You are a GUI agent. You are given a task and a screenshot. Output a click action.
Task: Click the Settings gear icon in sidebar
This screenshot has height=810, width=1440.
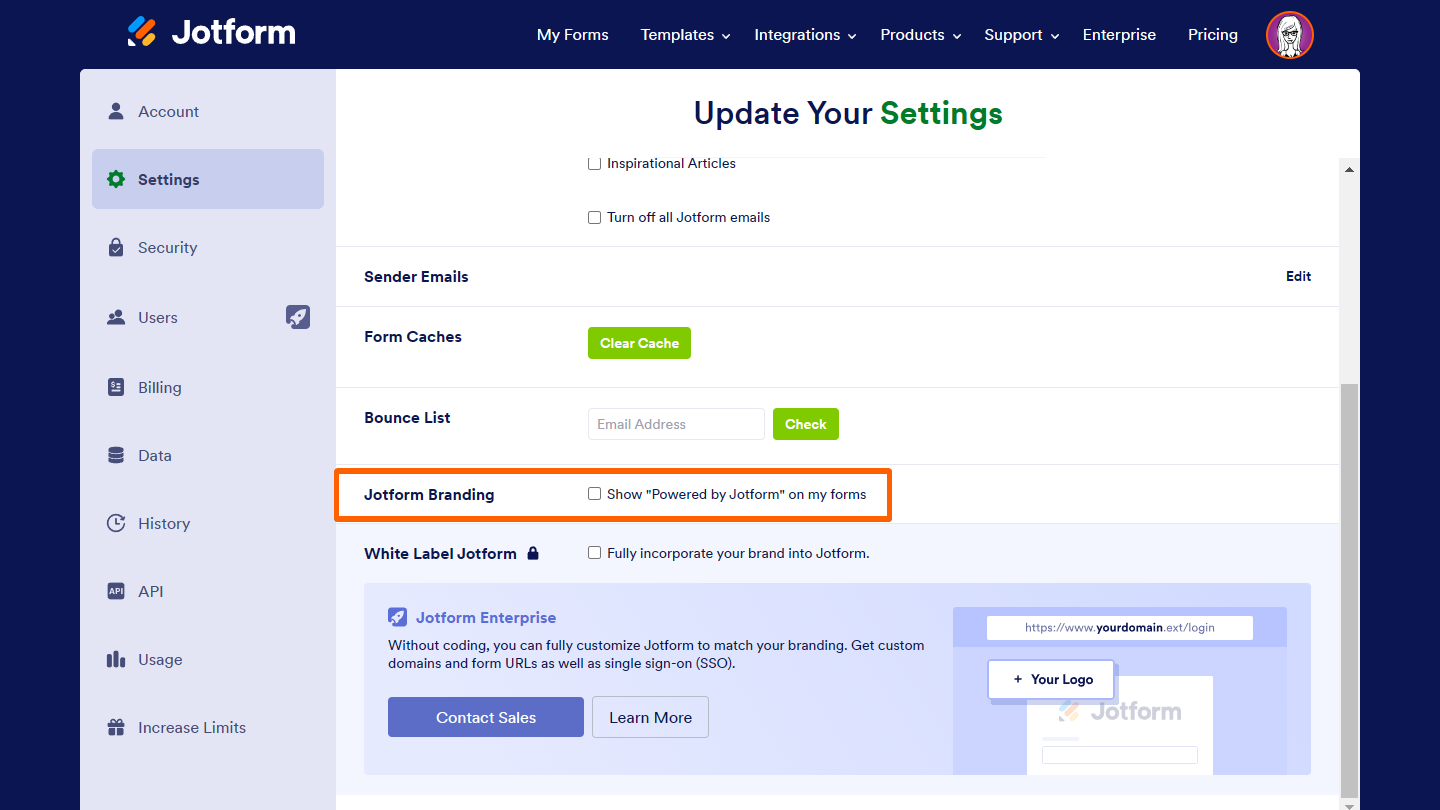point(116,179)
